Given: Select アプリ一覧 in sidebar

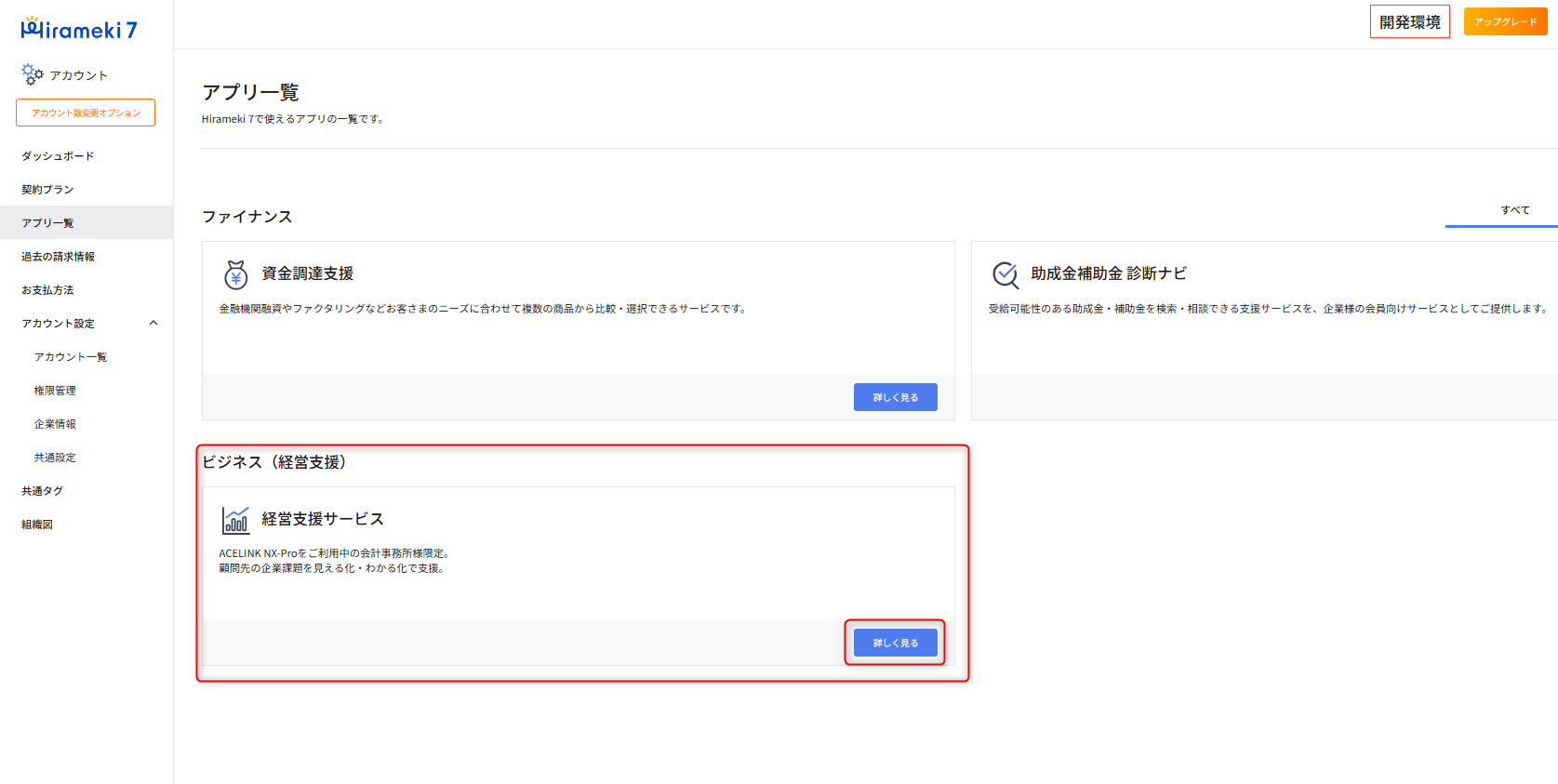Looking at the screenshot, I should point(47,223).
